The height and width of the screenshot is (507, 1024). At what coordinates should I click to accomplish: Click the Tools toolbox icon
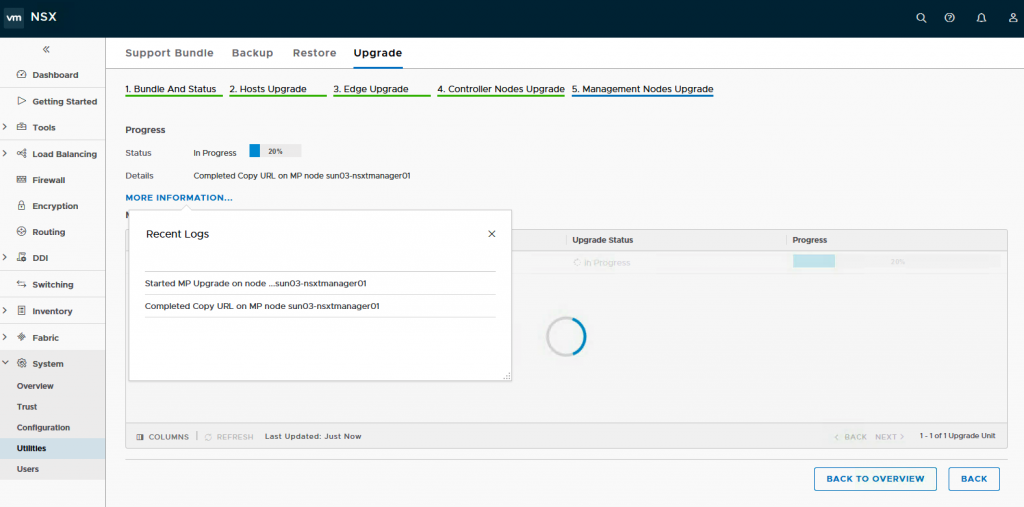click(21, 127)
